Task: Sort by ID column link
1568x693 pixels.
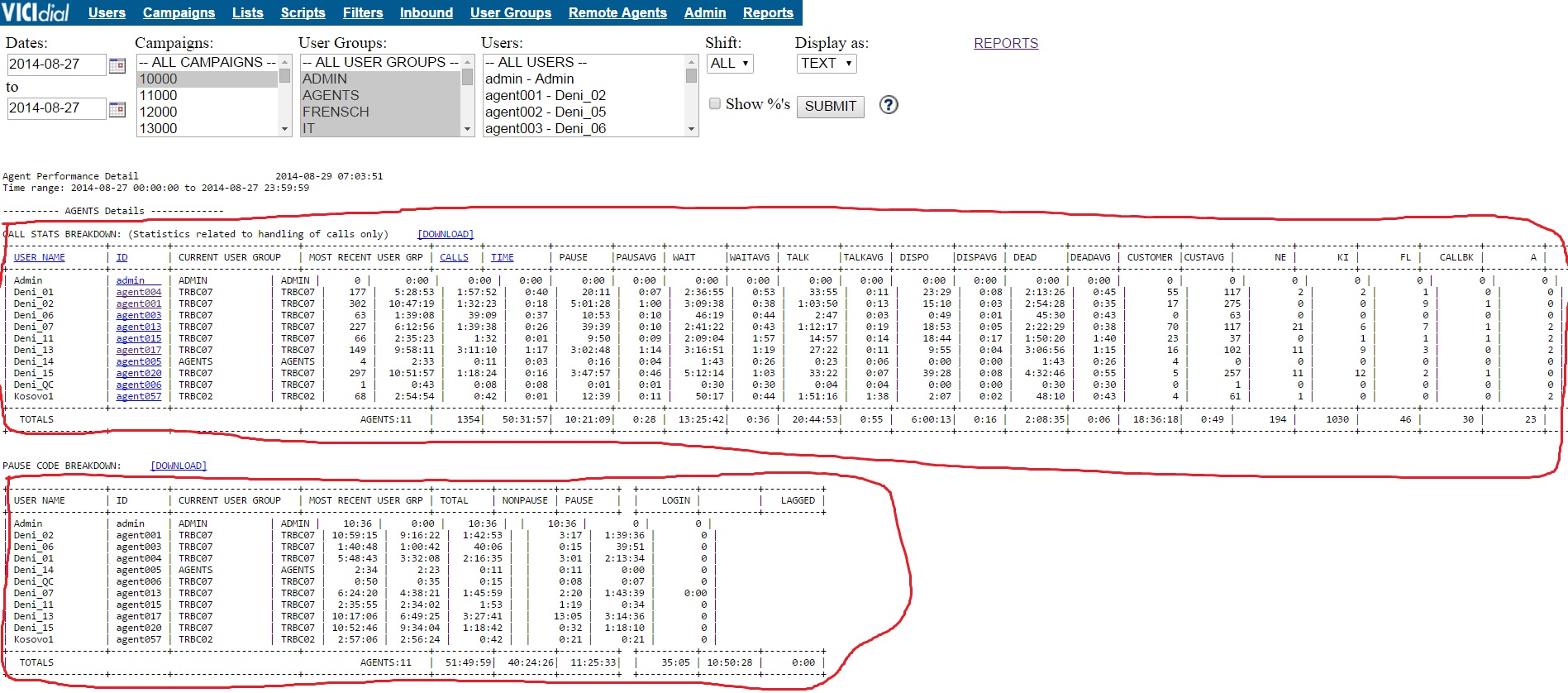Action: tap(122, 258)
